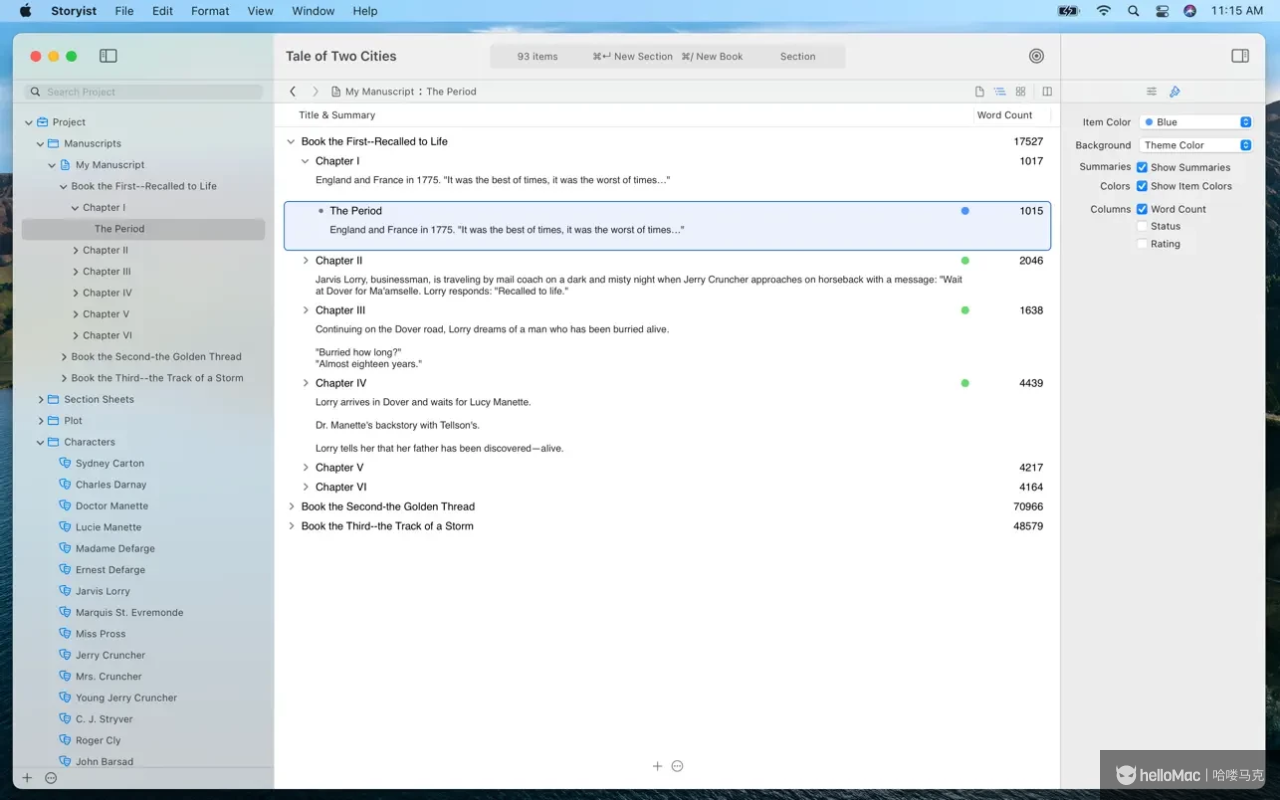Open the Siri icon in the menu bar
Viewport: 1280px width, 800px height.
coord(1190,11)
